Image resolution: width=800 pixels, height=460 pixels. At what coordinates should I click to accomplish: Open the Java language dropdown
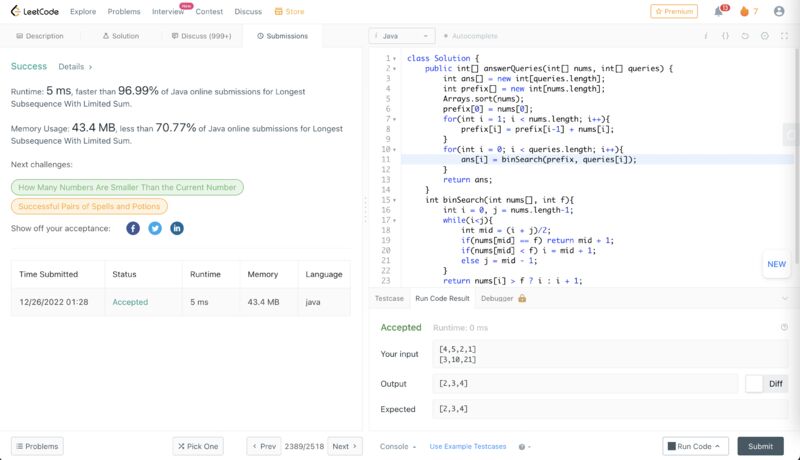[402, 36]
